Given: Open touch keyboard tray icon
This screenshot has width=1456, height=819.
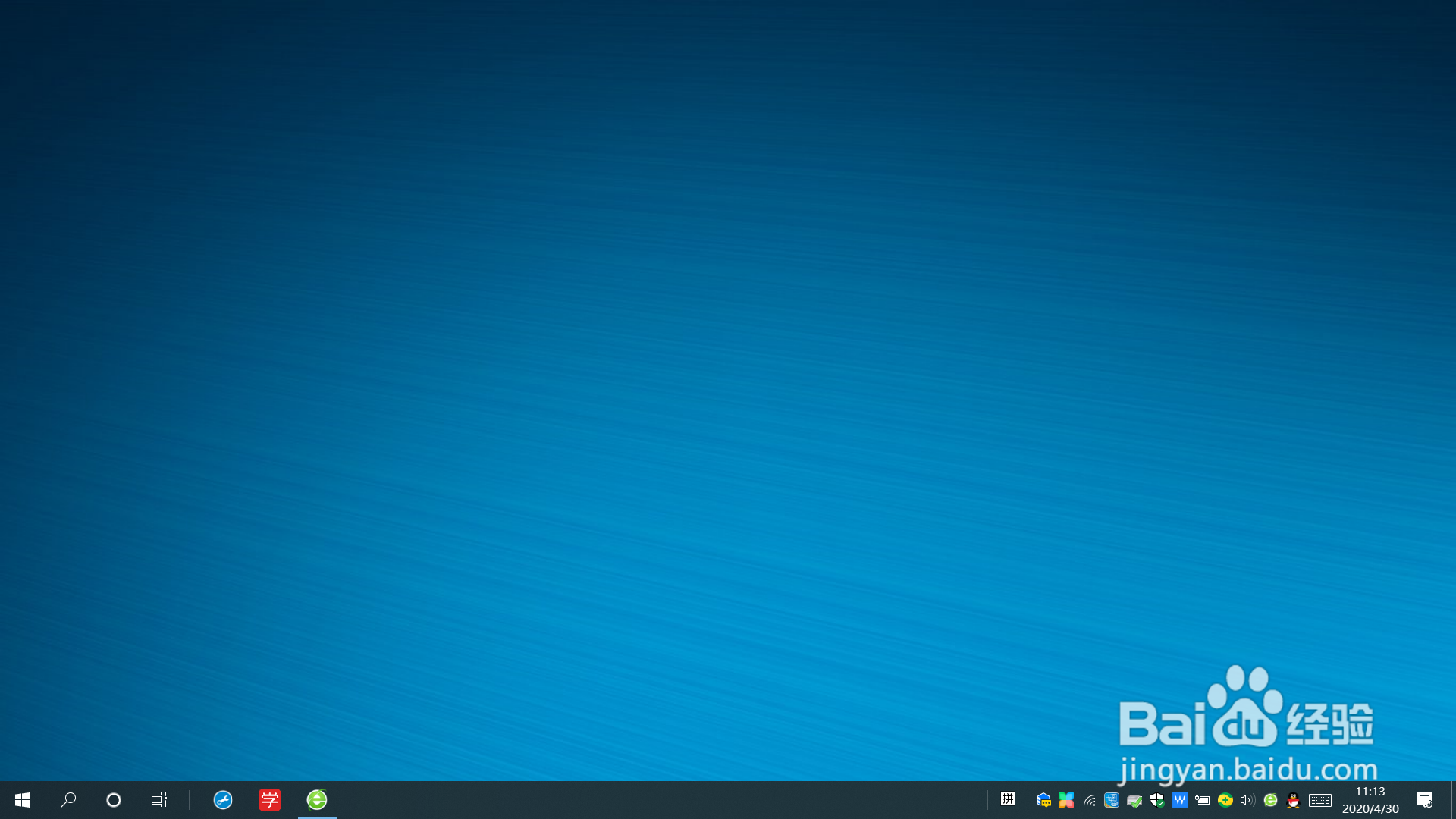Looking at the screenshot, I should pyautogui.click(x=1320, y=800).
